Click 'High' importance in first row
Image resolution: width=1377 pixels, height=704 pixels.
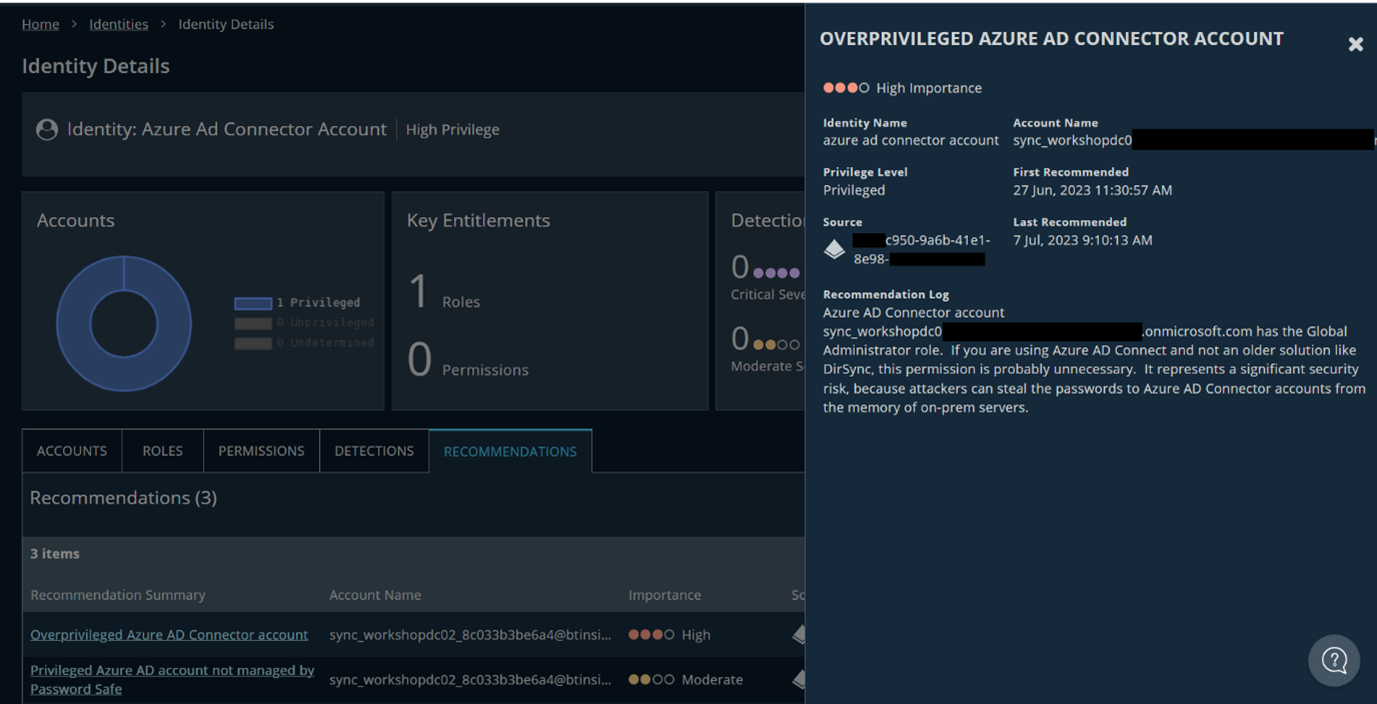click(x=669, y=635)
